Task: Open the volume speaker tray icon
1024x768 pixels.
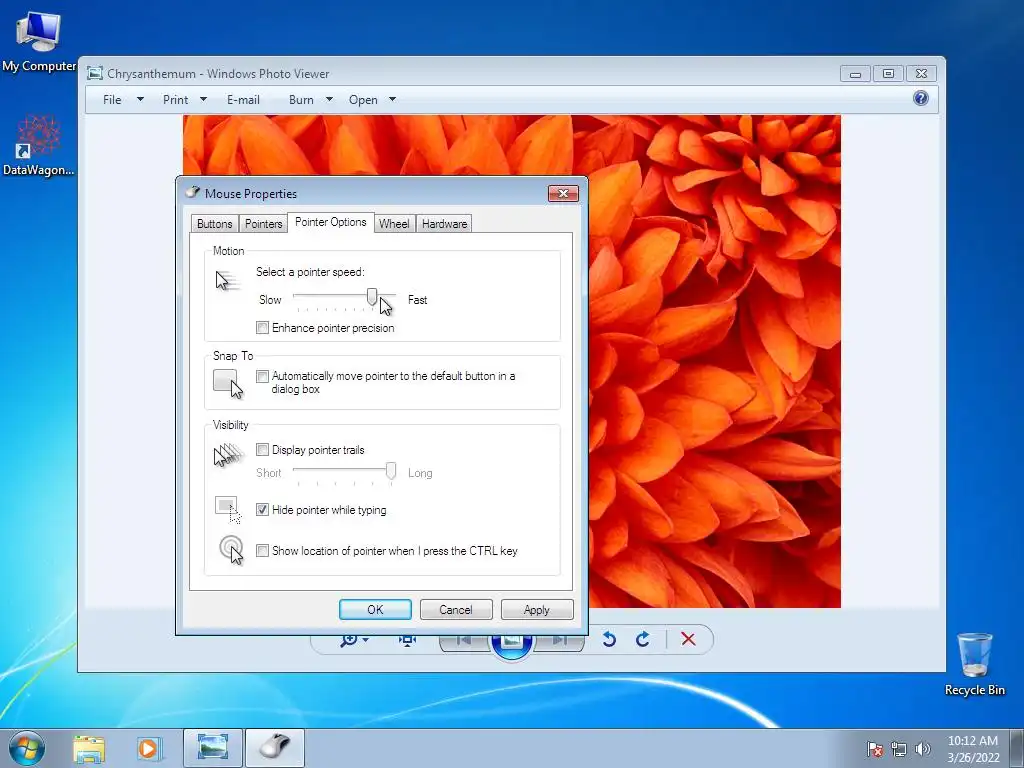Action: pyautogui.click(x=923, y=749)
